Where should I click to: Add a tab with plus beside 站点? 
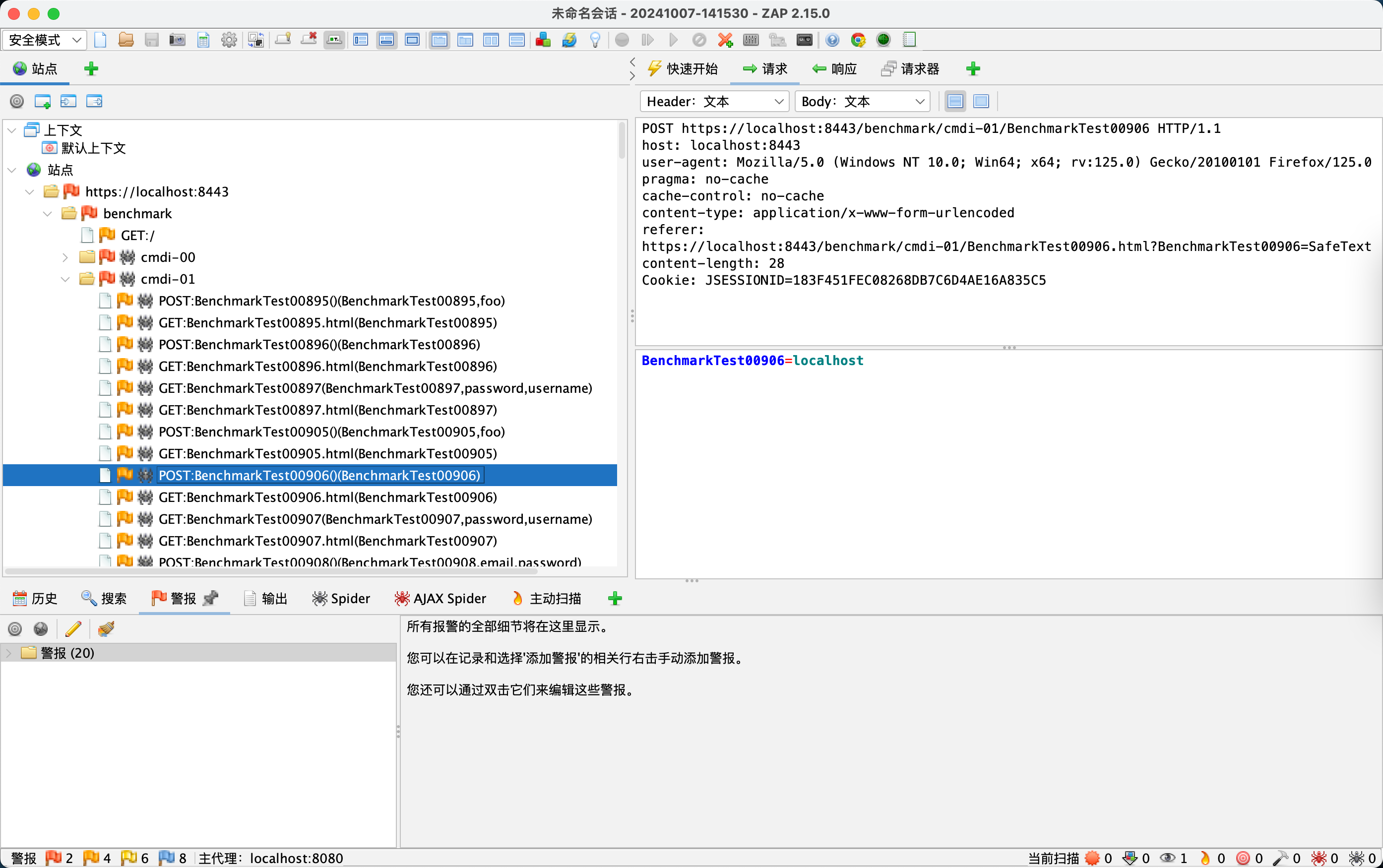pyautogui.click(x=91, y=69)
